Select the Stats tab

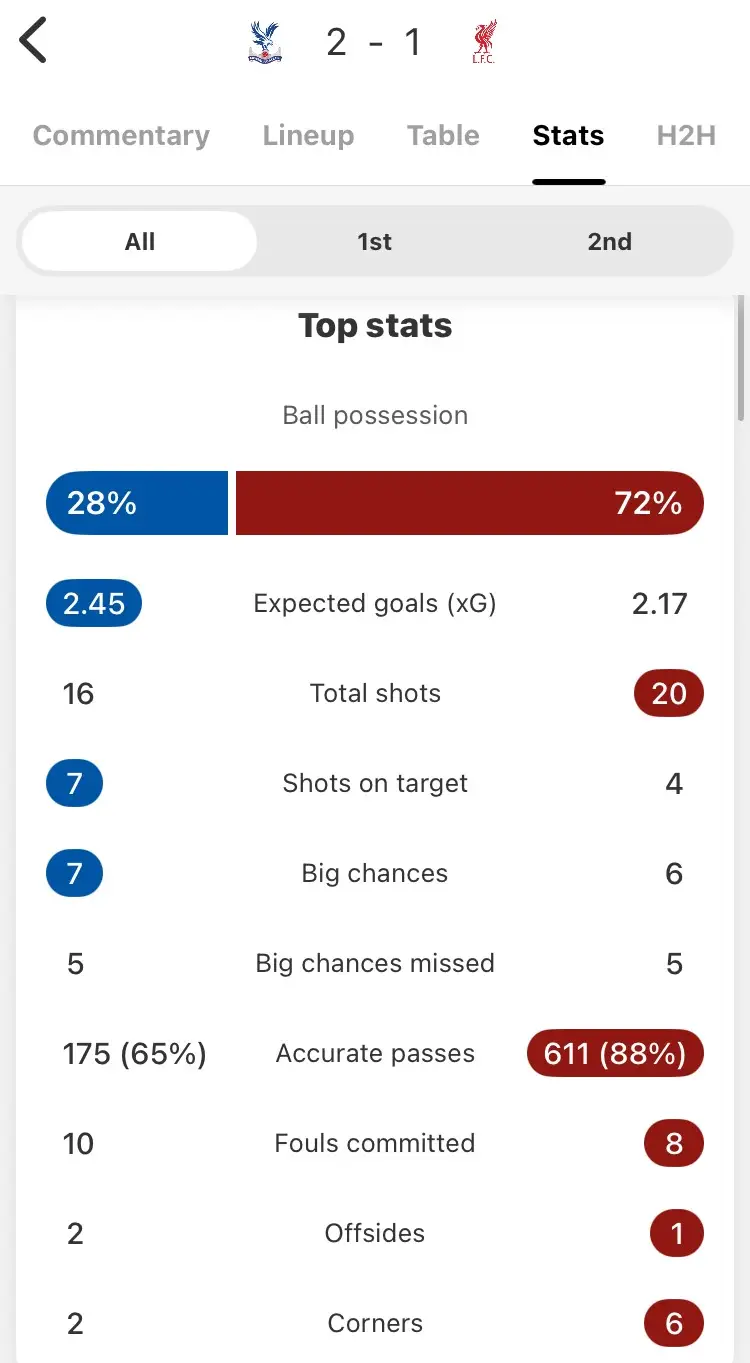click(568, 136)
